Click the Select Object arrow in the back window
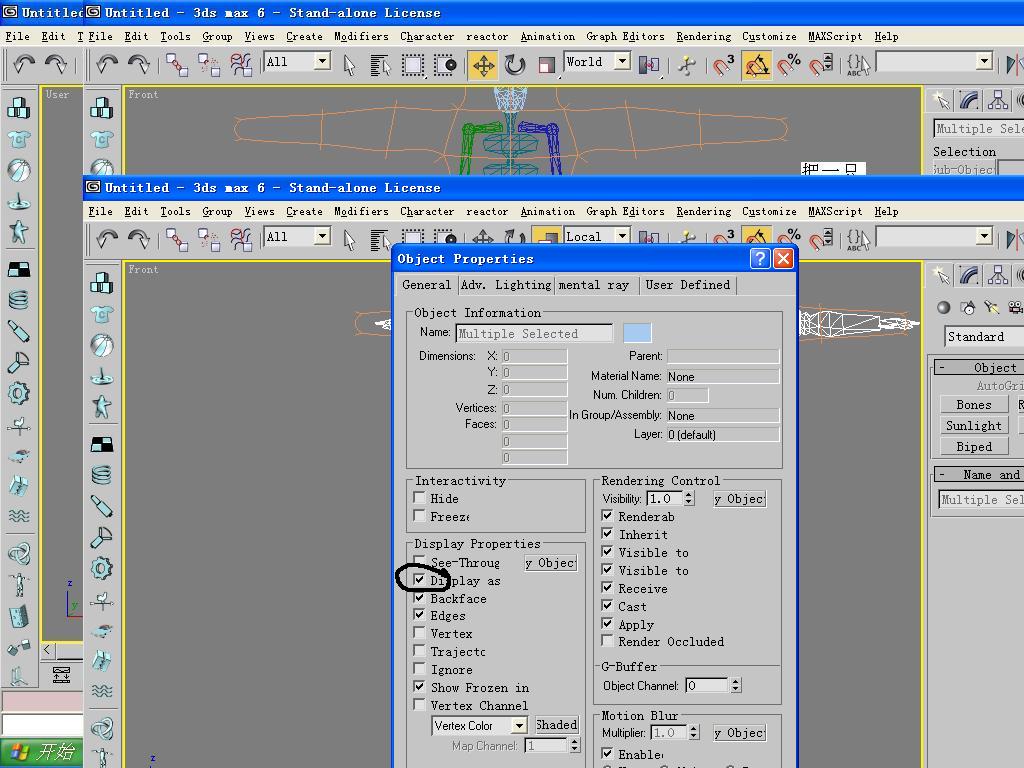The height and width of the screenshot is (768, 1024). coord(349,65)
